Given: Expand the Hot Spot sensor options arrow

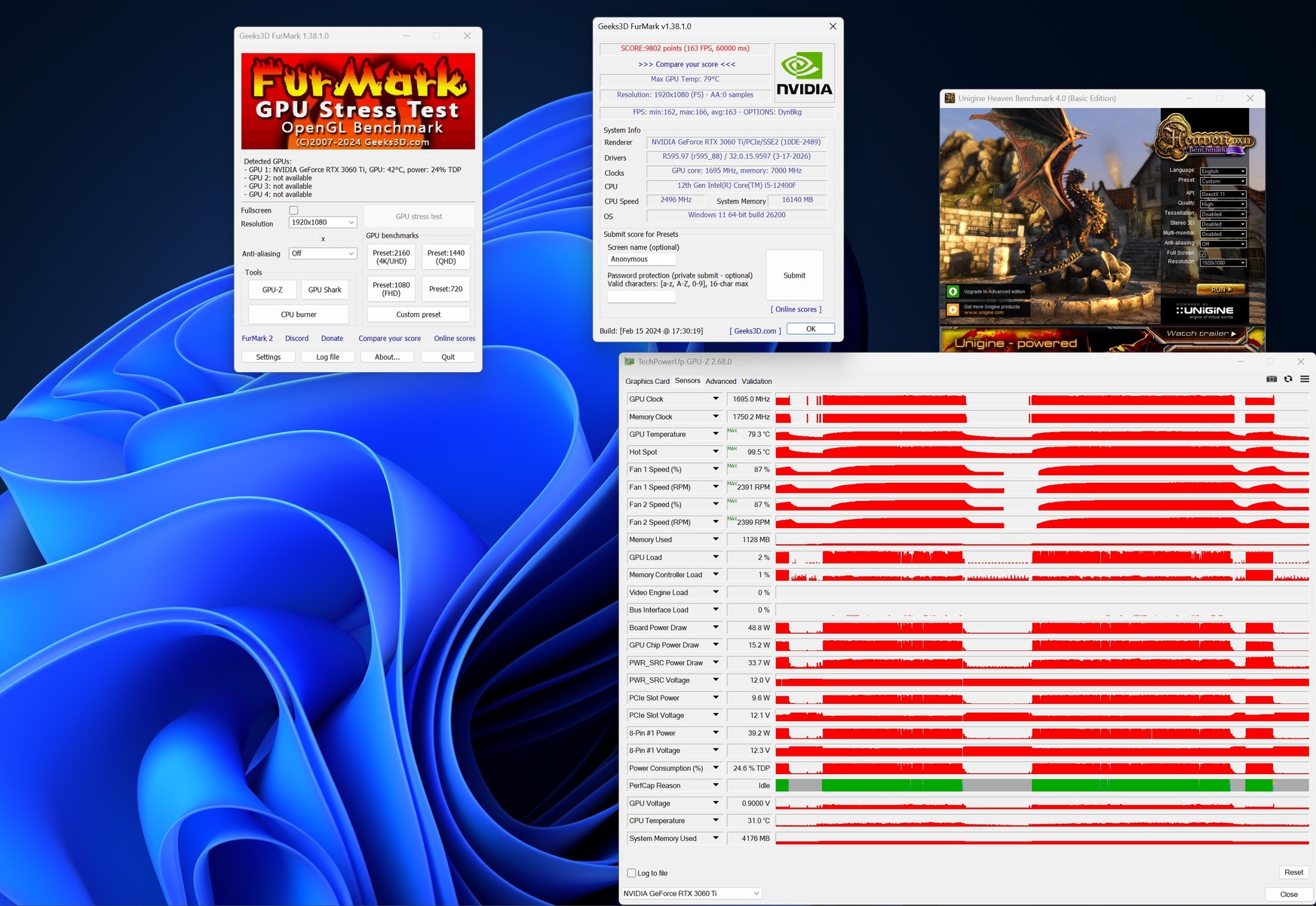Looking at the screenshot, I should pos(716,451).
